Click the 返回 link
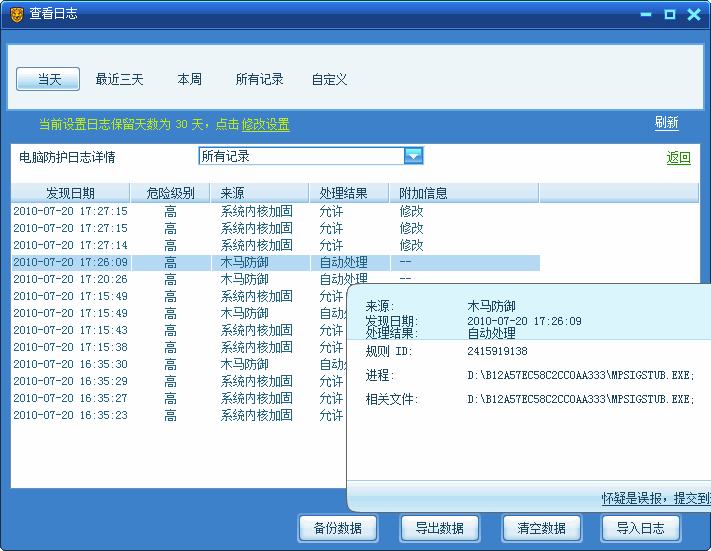 [678, 158]
